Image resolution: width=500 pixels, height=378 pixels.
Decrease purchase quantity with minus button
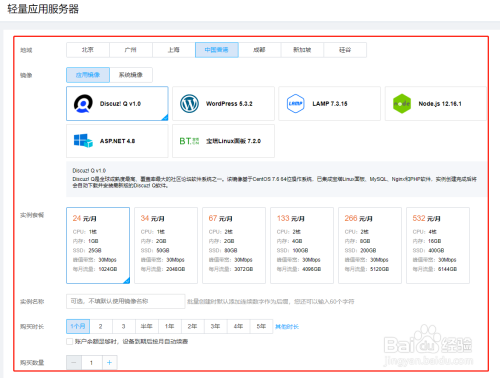[74, 363]
